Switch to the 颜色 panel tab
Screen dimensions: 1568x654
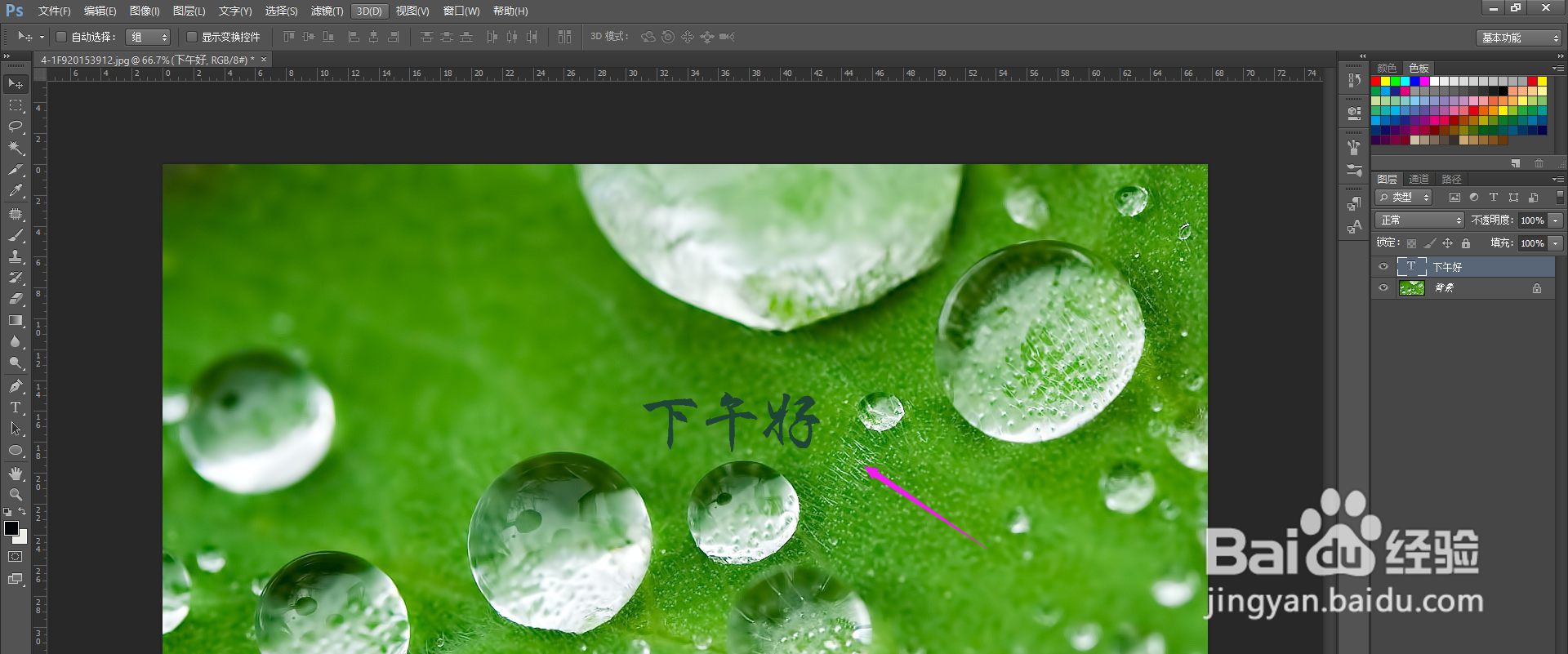tap(1387, 68)
